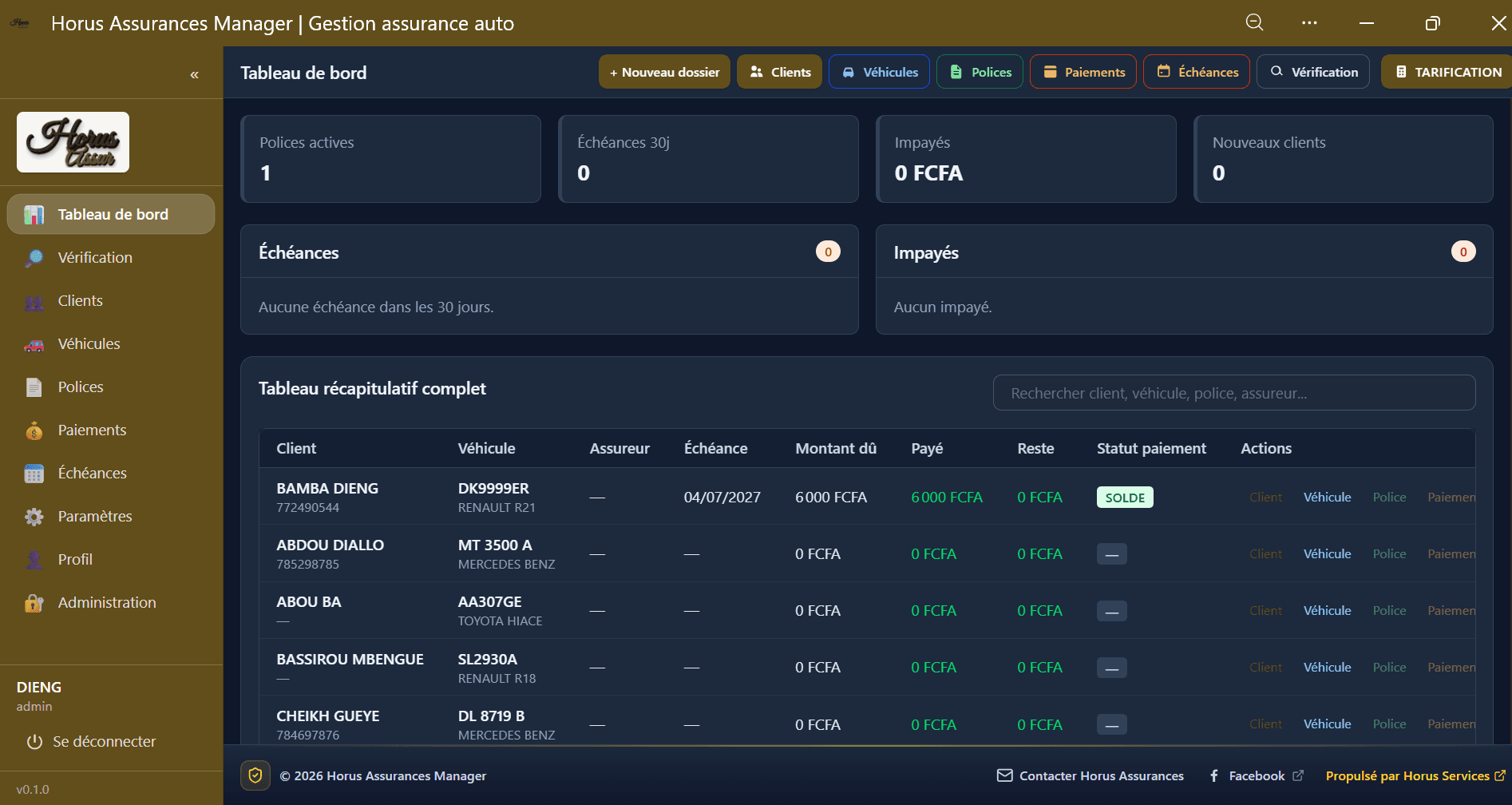
Task: Click the top Polices green document icon button
Action: pos(980,72)
